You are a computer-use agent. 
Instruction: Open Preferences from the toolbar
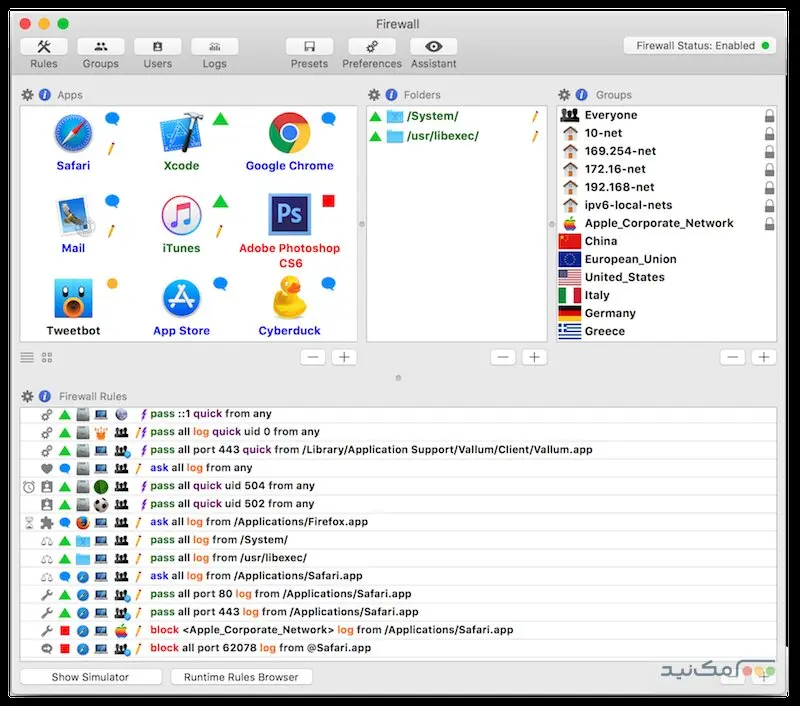372,47
